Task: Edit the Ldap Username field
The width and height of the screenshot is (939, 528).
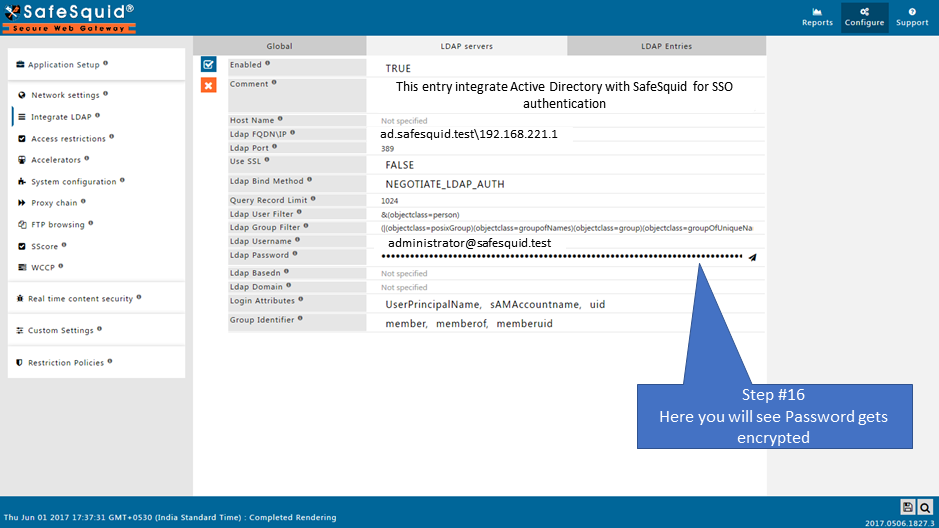Action: tap(566, 242)
